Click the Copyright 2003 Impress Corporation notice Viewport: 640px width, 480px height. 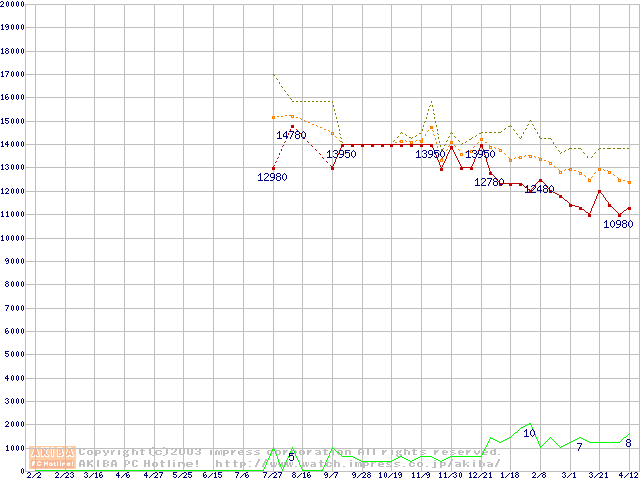pyautogui.click(x=282, y=452)
